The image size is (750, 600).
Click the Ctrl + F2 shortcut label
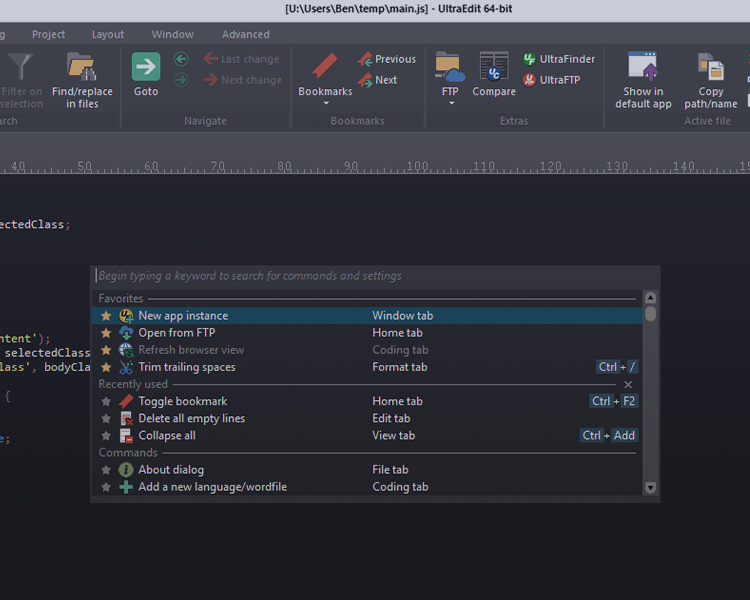tap(614, 401)
